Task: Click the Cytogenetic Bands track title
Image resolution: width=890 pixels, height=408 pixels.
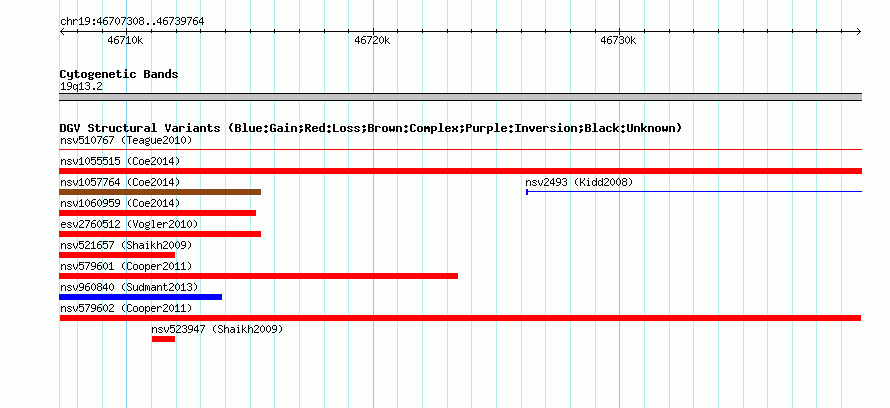Action: [119, 74]
